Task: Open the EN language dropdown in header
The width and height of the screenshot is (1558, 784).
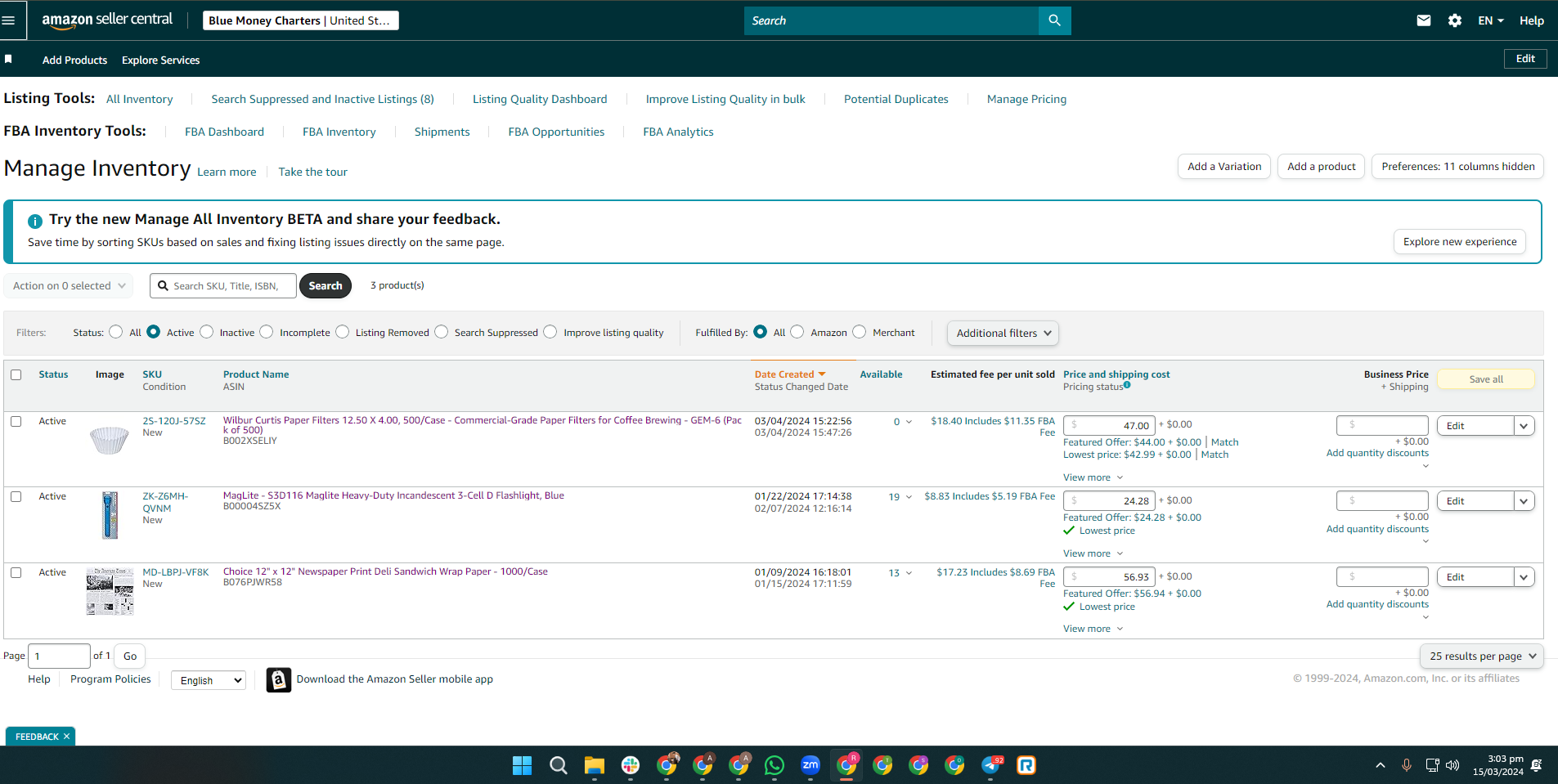Action: tap(1490, 20)
